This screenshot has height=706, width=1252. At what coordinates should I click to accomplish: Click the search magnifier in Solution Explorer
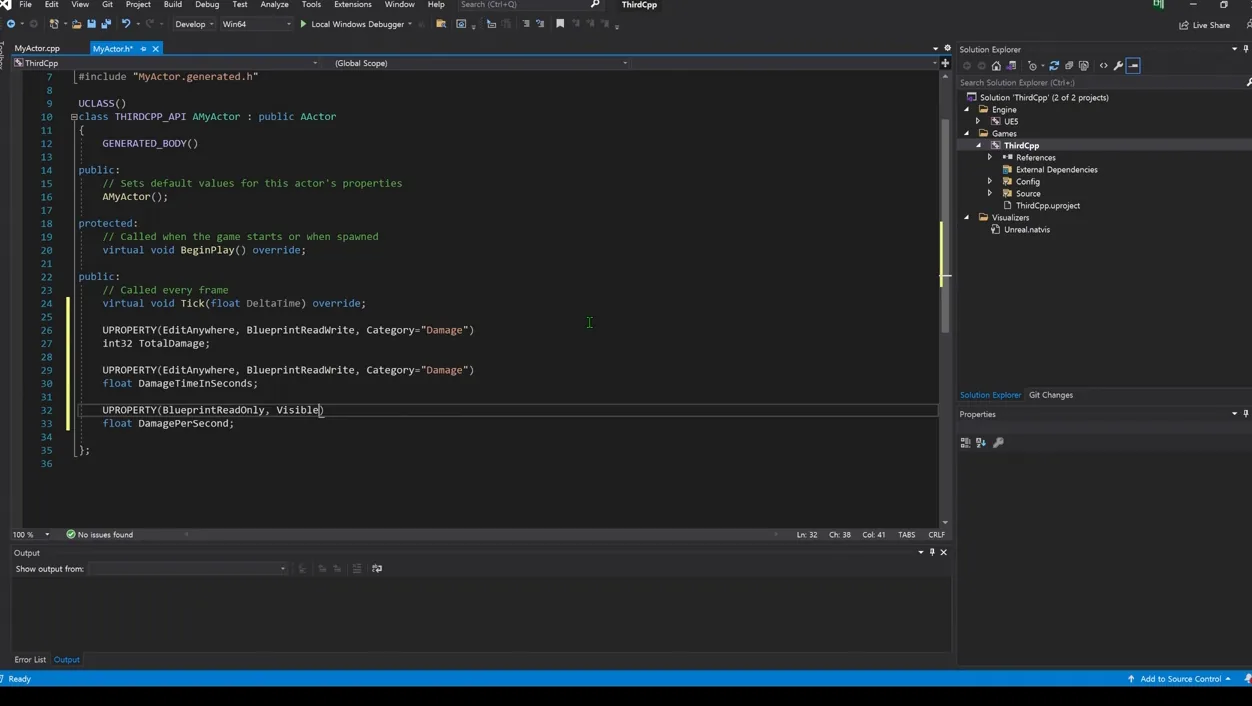(x=1248, y=83)
